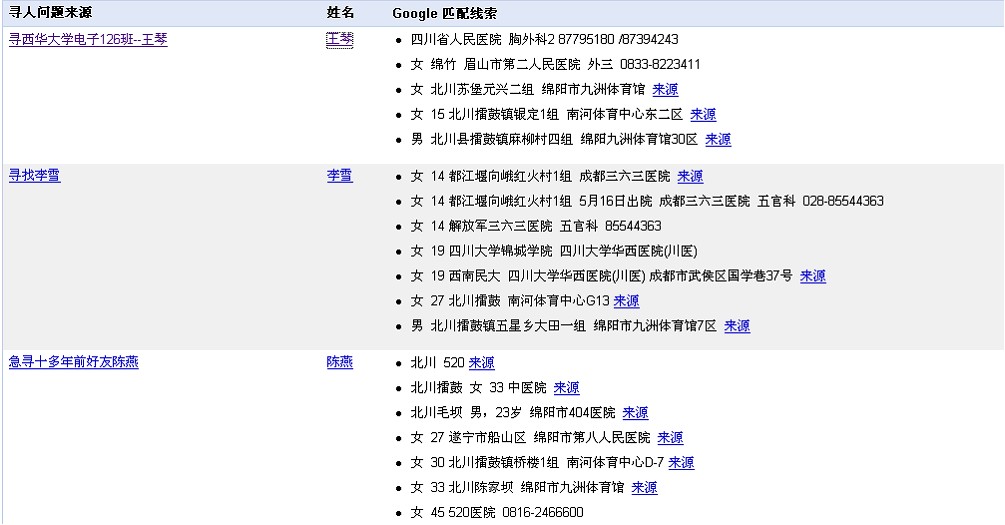Open 来源 for 北川苏堡元兴二组 绵阳市九洲体育馆
Screen dimensions: 1005x525
[x=665, y=90]
